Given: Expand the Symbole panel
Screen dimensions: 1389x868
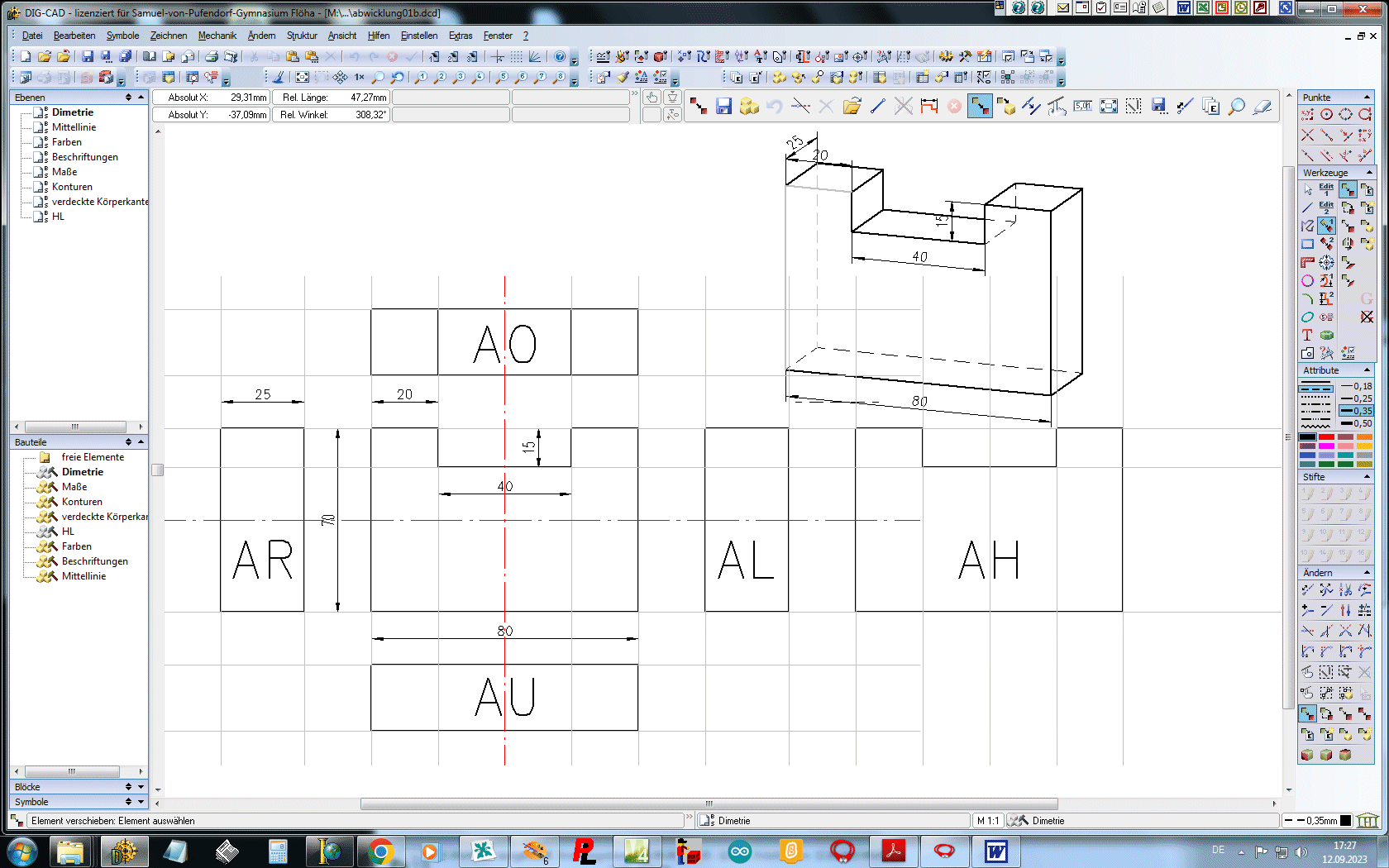Looking at the screenshot, I should (141, 802).
